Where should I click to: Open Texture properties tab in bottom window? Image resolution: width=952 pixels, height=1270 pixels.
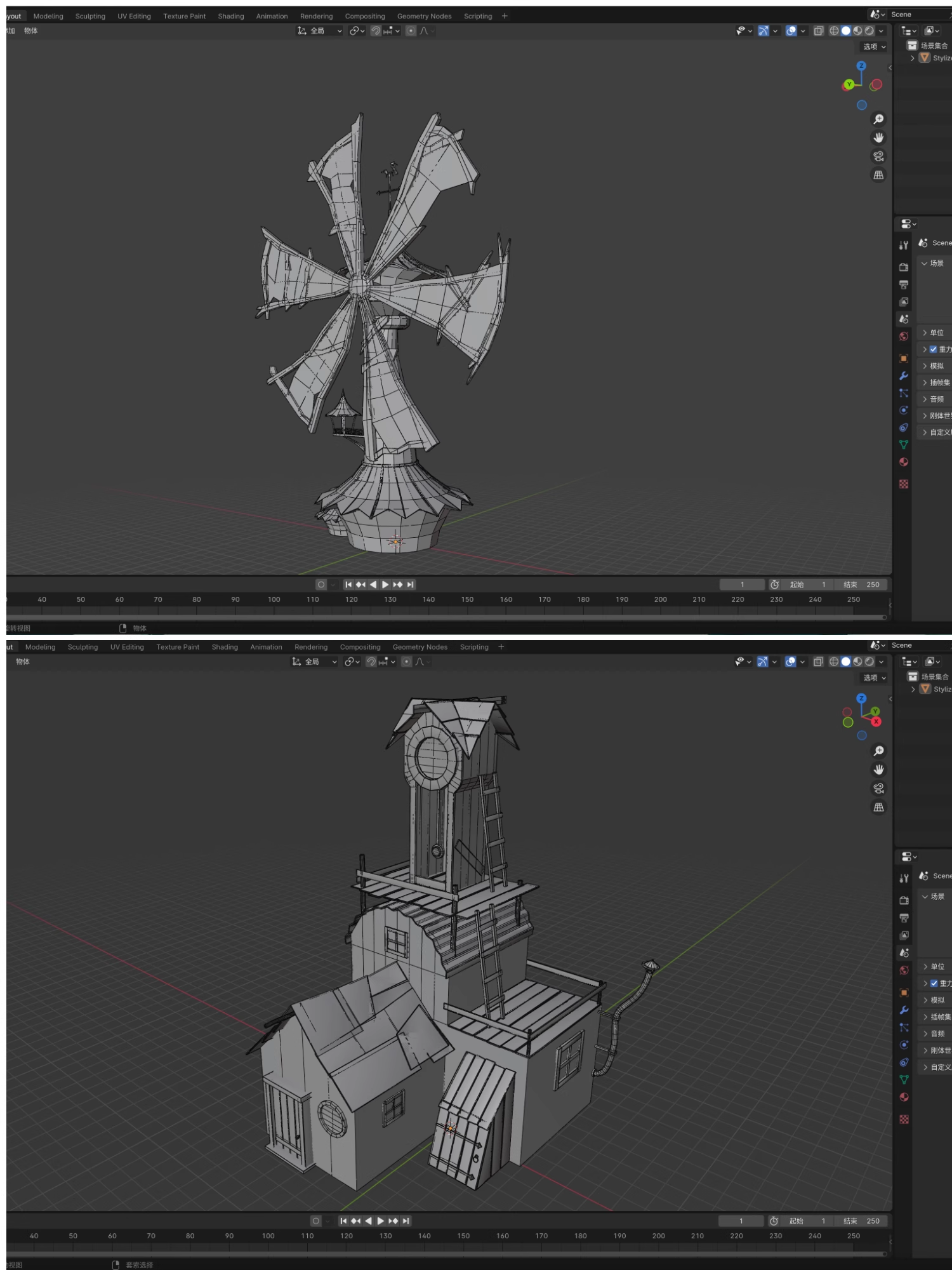pyautogui.click(x=904, y=1119)
